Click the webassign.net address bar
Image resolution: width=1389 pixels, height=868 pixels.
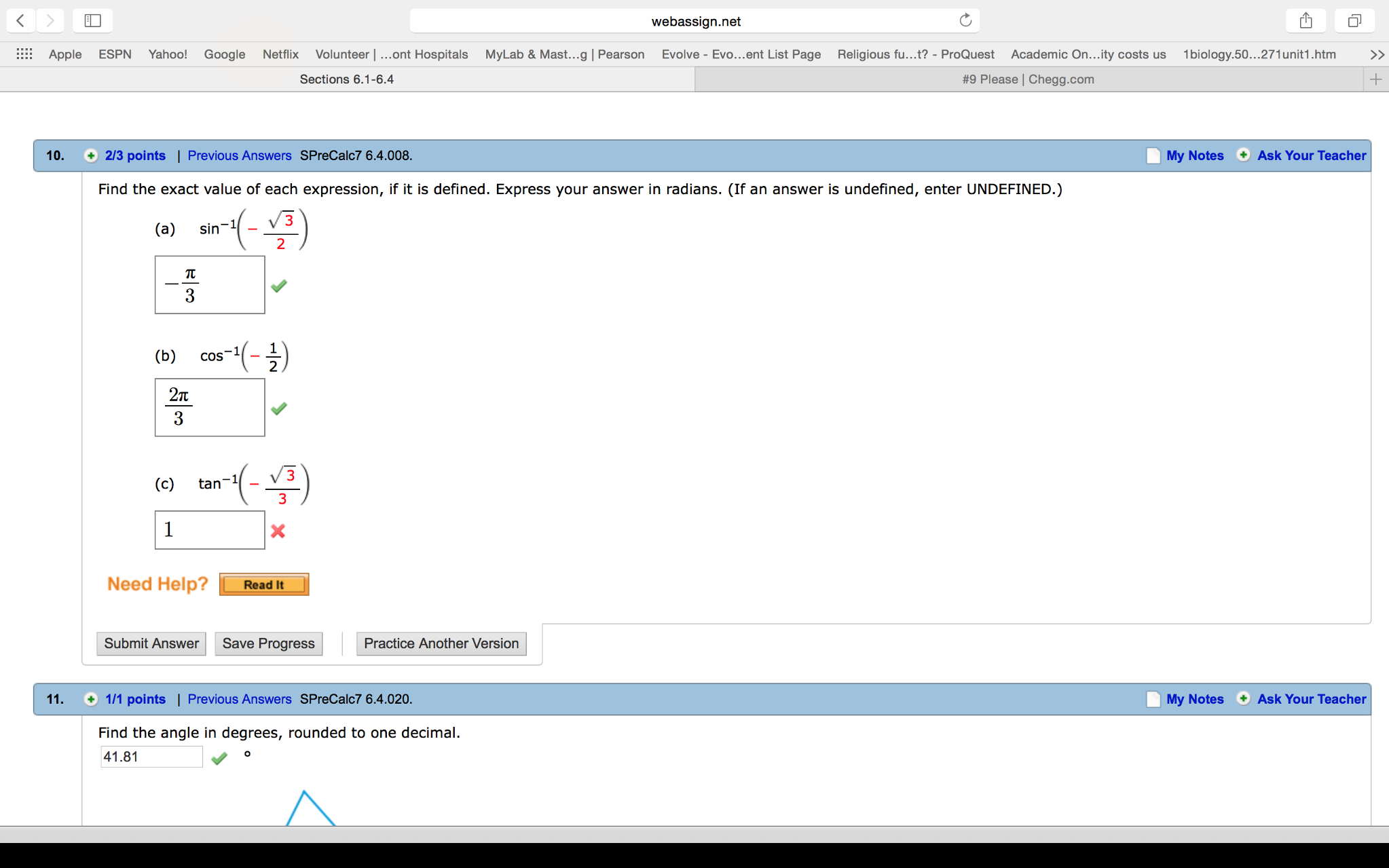point(694,21)
